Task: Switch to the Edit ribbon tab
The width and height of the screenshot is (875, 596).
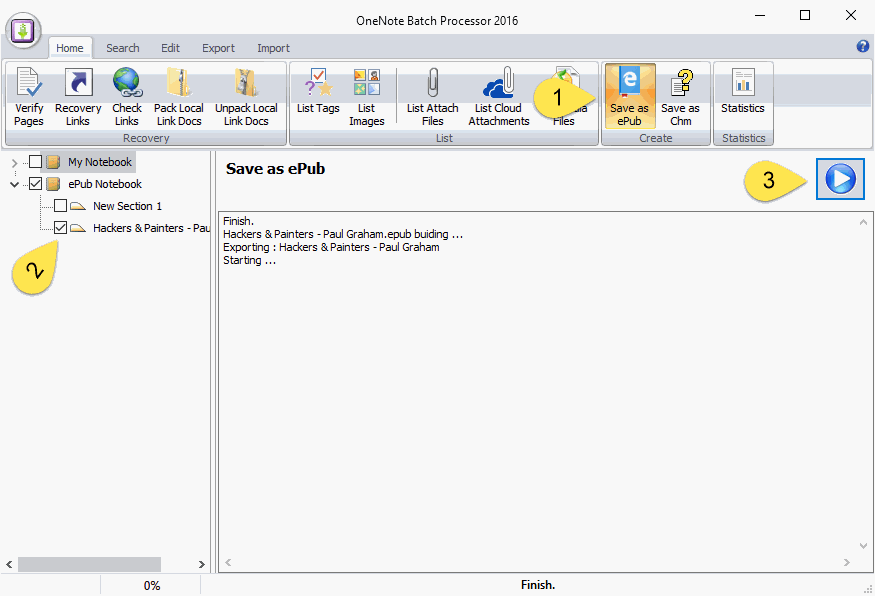Action: coord(170,48)
